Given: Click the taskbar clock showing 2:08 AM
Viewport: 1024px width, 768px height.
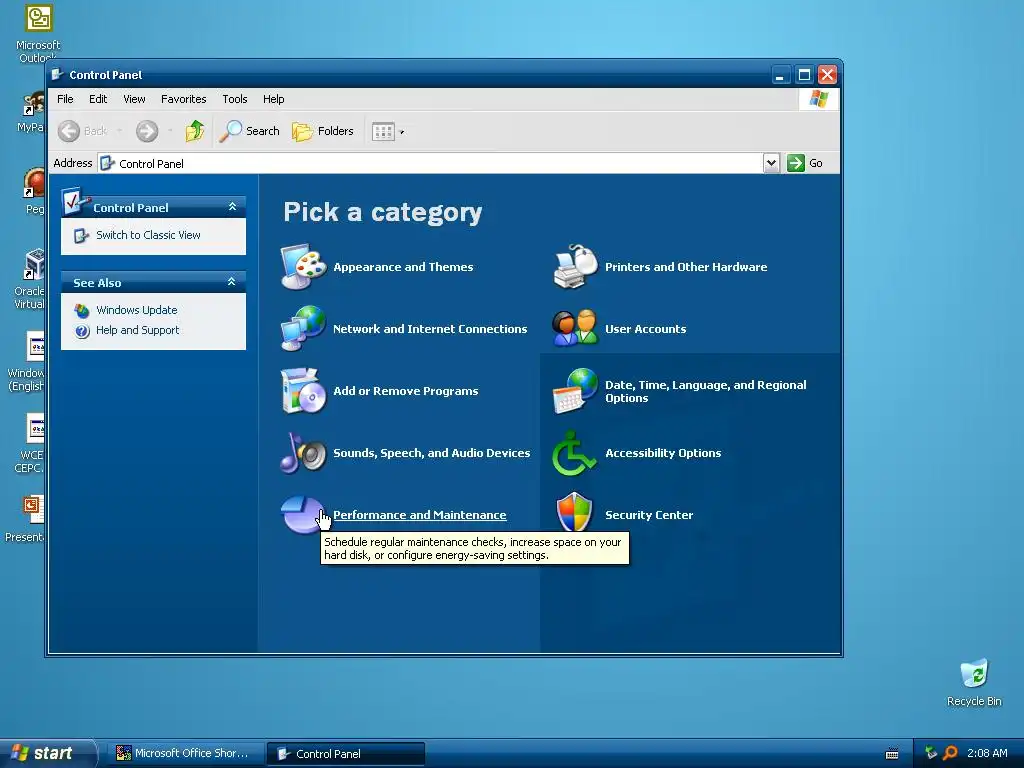Looking at the screenshot, I should pos(987,754).
